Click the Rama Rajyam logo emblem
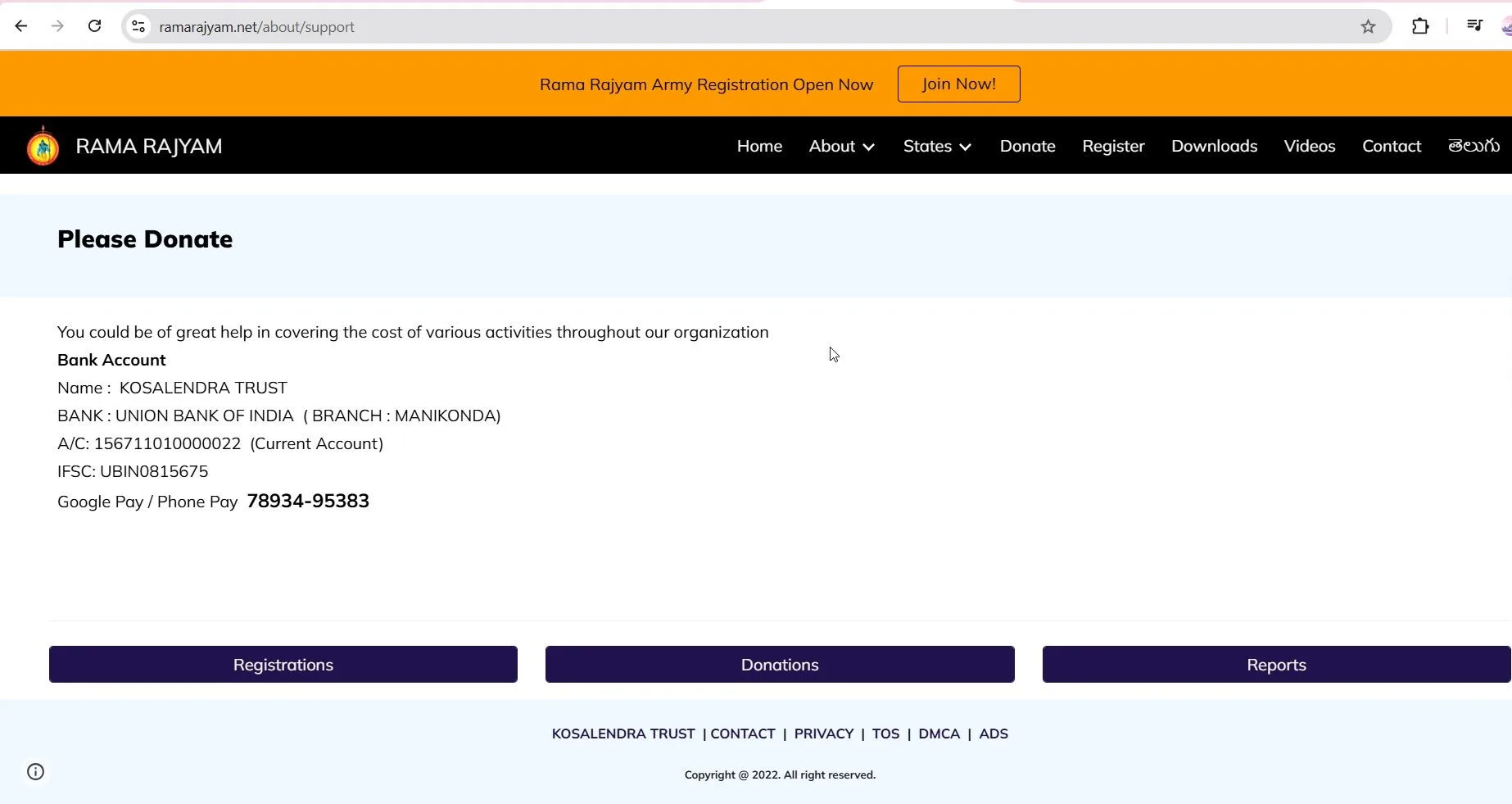1512x804 pixels. click(x=43, y=147)
